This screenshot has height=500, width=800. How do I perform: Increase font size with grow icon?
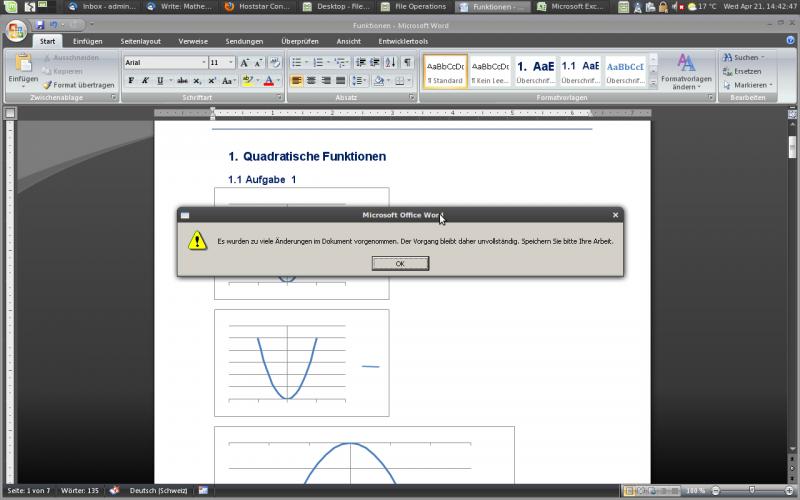tap(244, 62)
